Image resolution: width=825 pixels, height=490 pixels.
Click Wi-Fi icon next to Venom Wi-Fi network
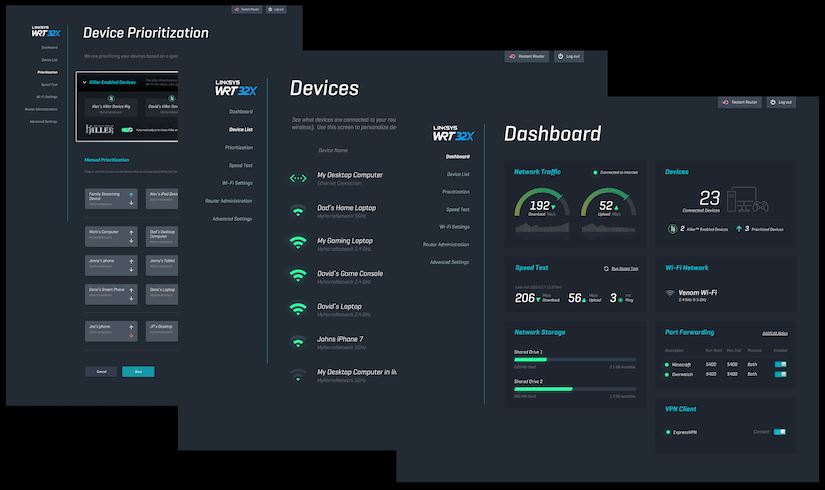click(669, 295)
